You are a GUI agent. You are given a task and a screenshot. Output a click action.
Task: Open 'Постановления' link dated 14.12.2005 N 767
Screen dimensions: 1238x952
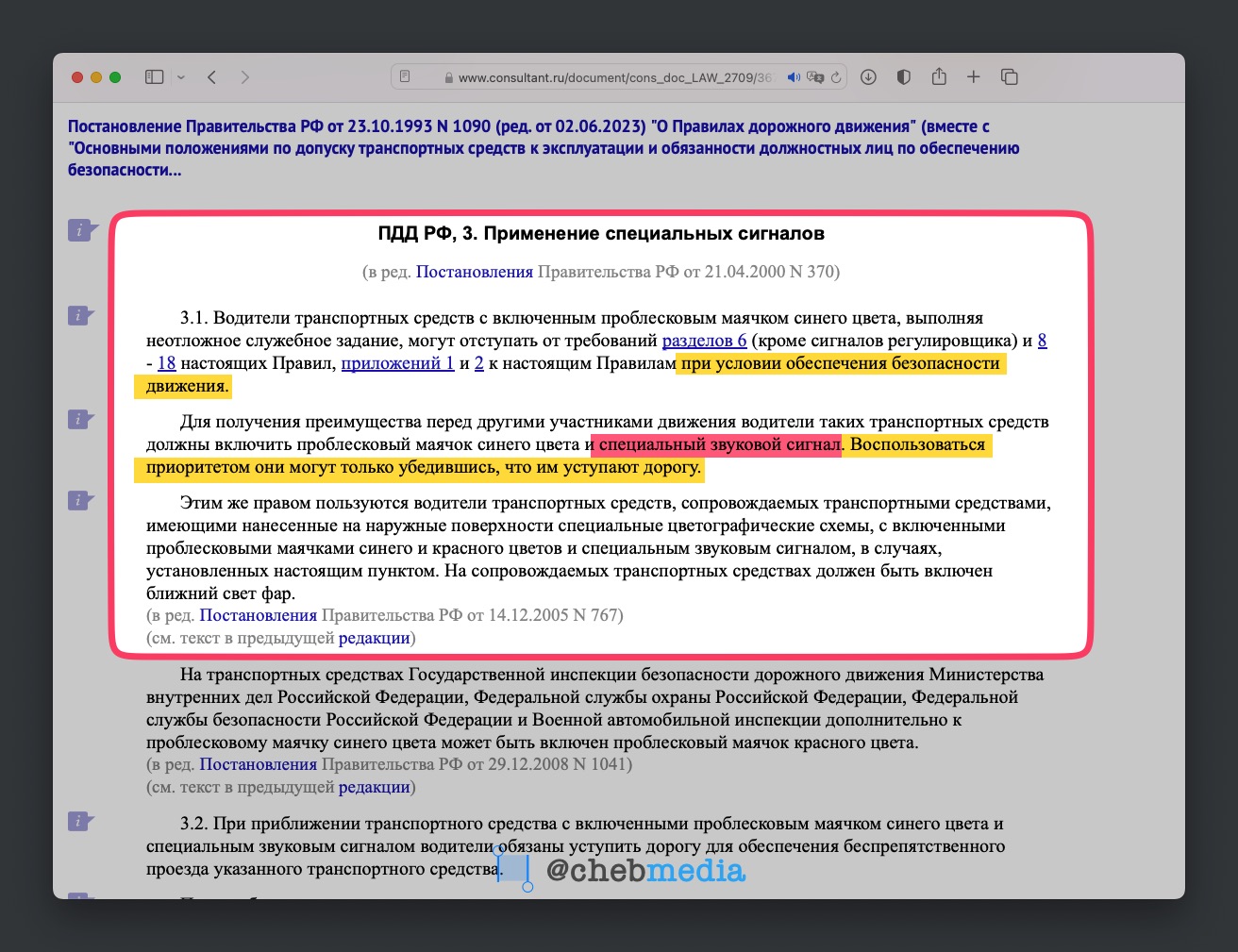258,615
